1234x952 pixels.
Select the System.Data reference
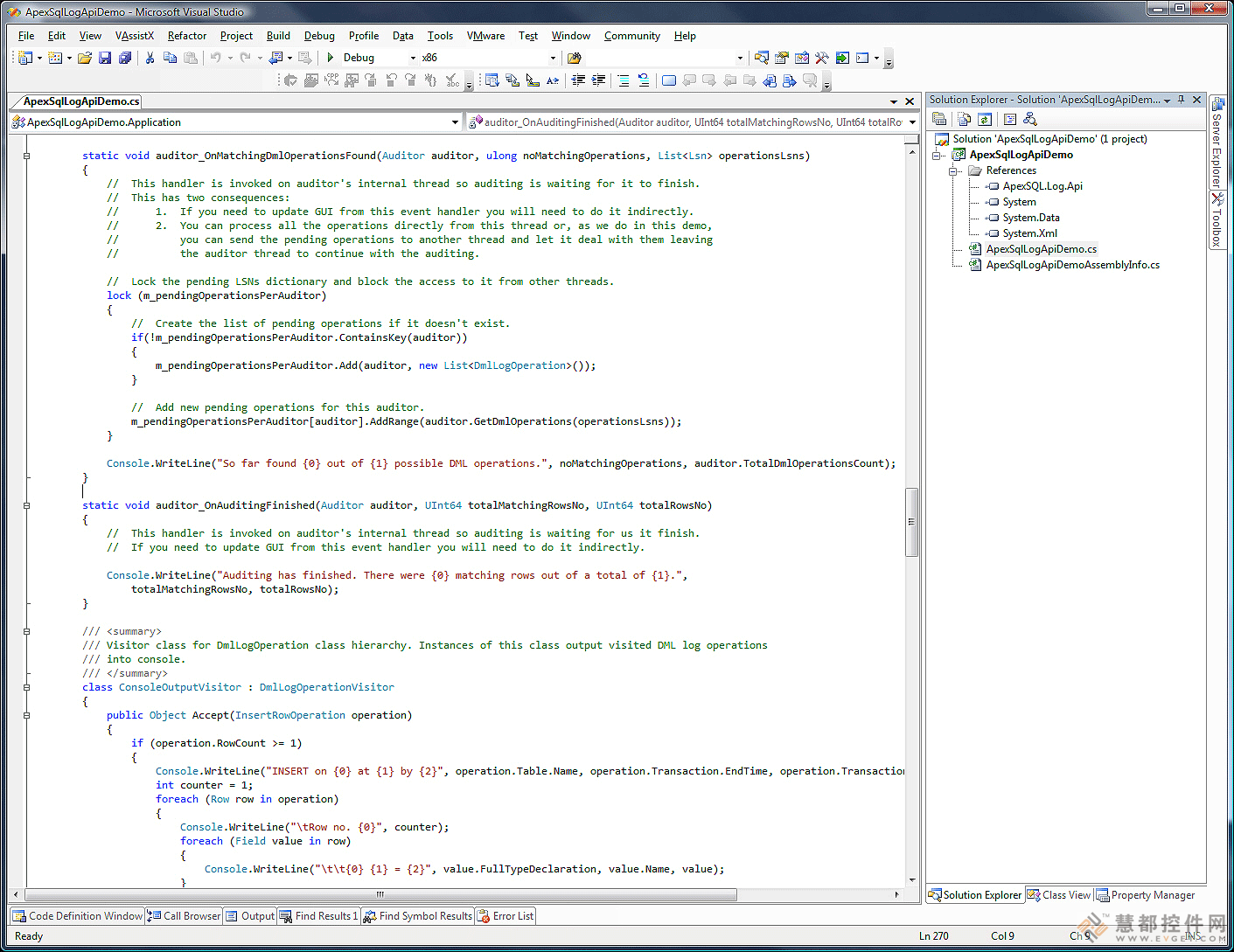(1031, 218)
